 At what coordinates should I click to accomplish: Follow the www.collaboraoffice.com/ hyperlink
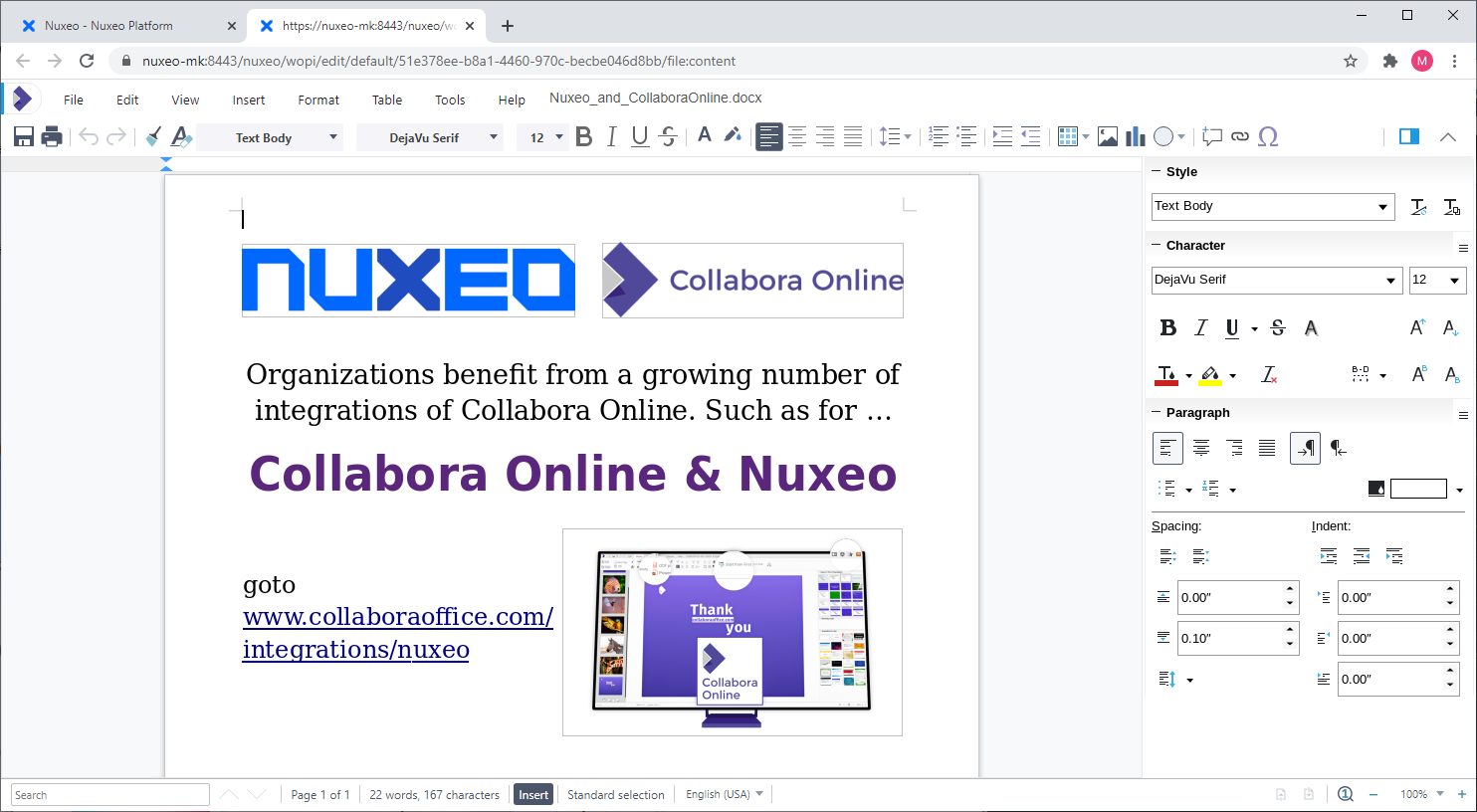[x=398, y=617]
